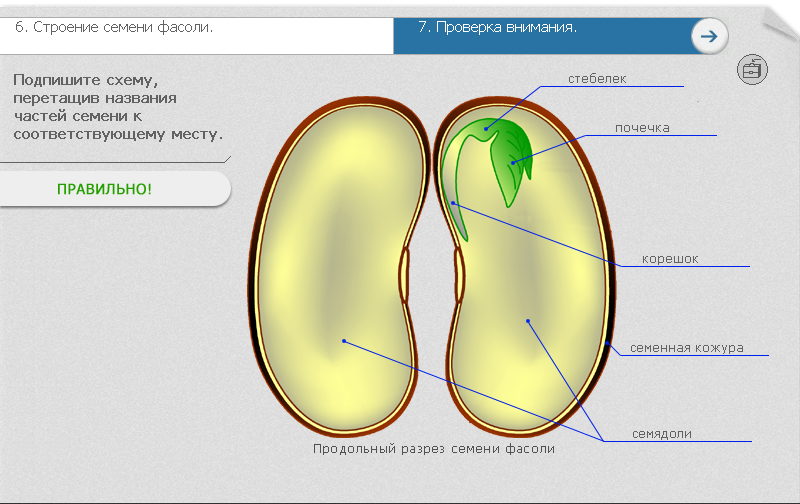Click the ПРАВИЛЬНО! result banner

[x=104, y=189]
